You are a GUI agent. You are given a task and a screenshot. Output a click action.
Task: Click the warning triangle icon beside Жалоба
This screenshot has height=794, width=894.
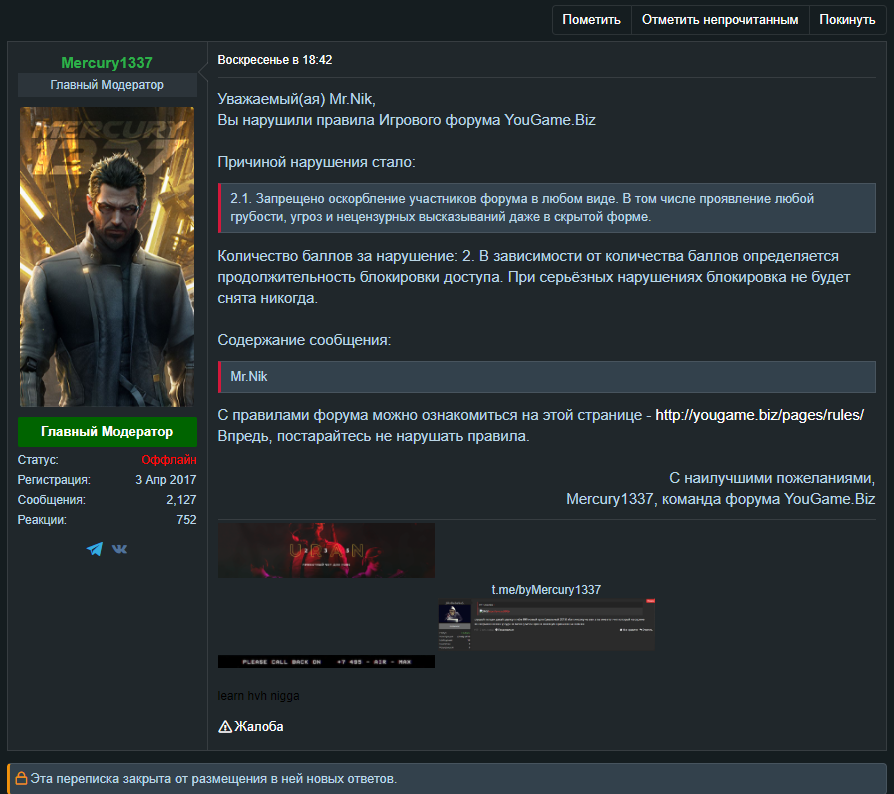pos(225,726)
